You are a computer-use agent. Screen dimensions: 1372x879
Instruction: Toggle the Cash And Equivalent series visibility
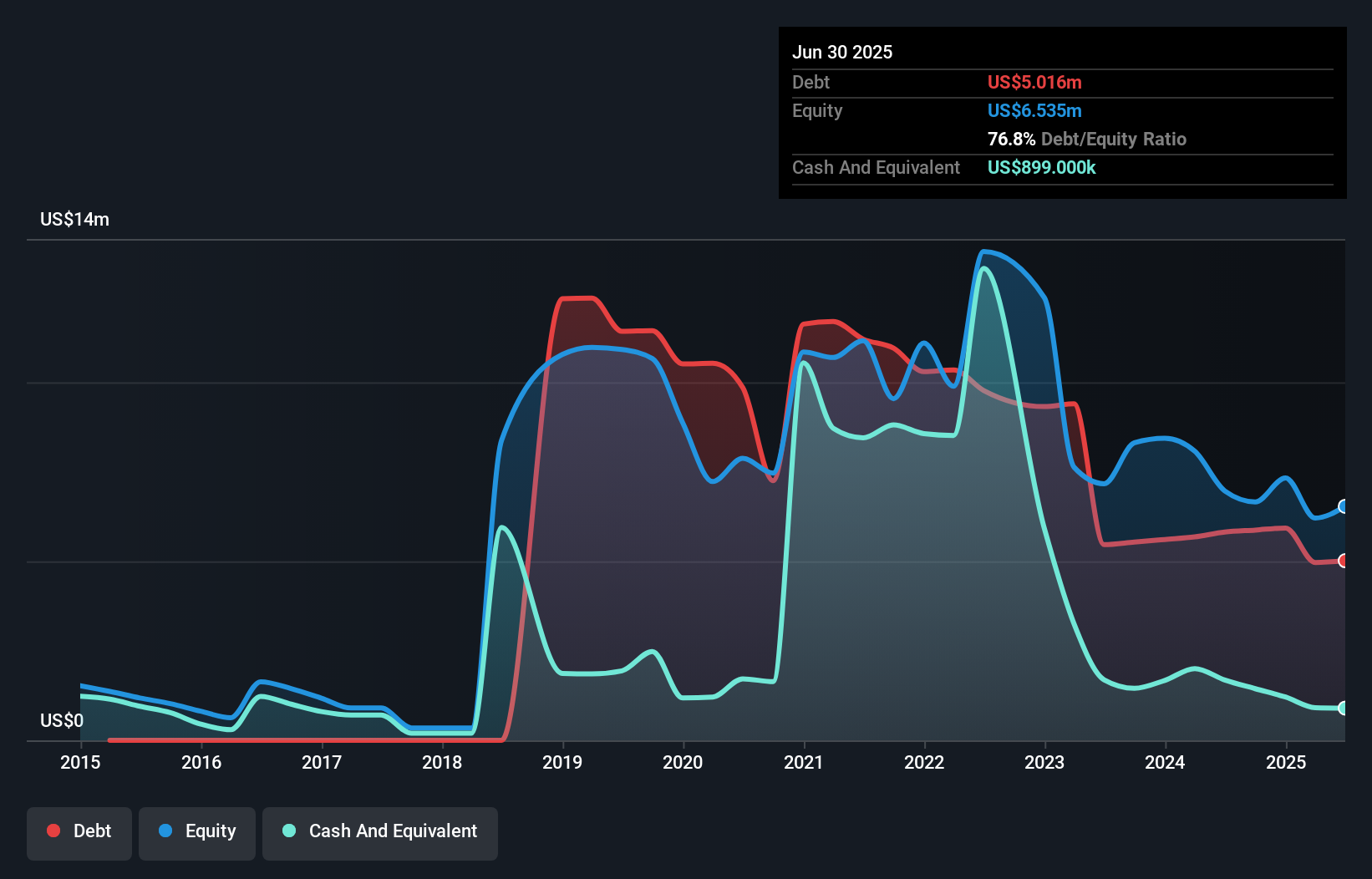(x=380, y=831)
